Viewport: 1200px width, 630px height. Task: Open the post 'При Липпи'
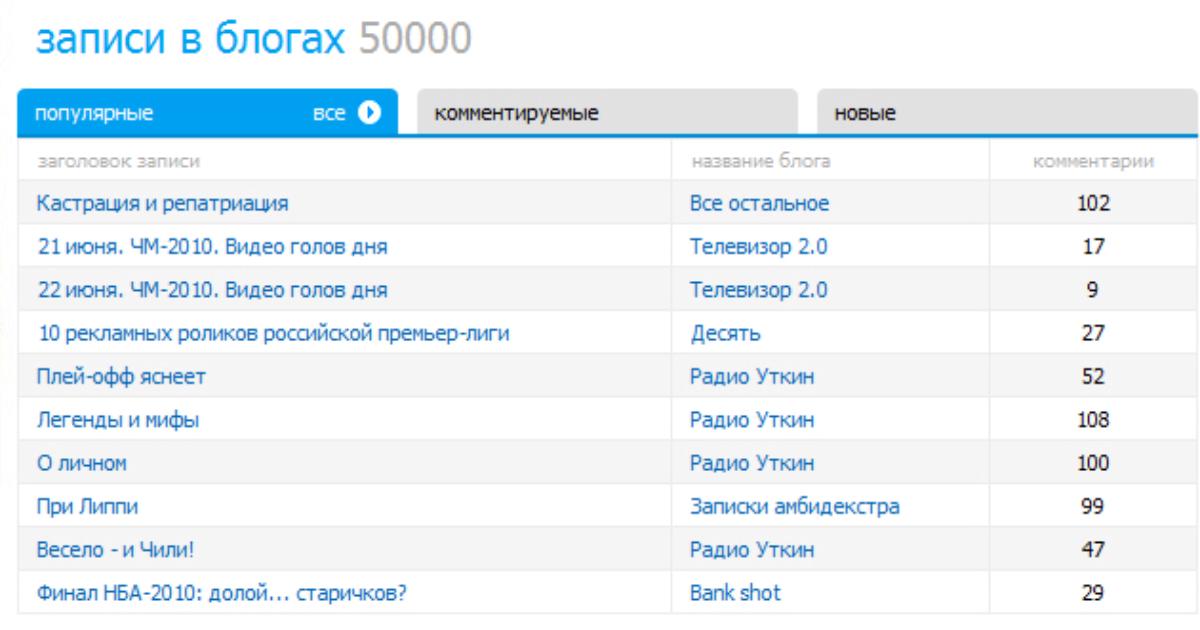[x=87, y=507]
